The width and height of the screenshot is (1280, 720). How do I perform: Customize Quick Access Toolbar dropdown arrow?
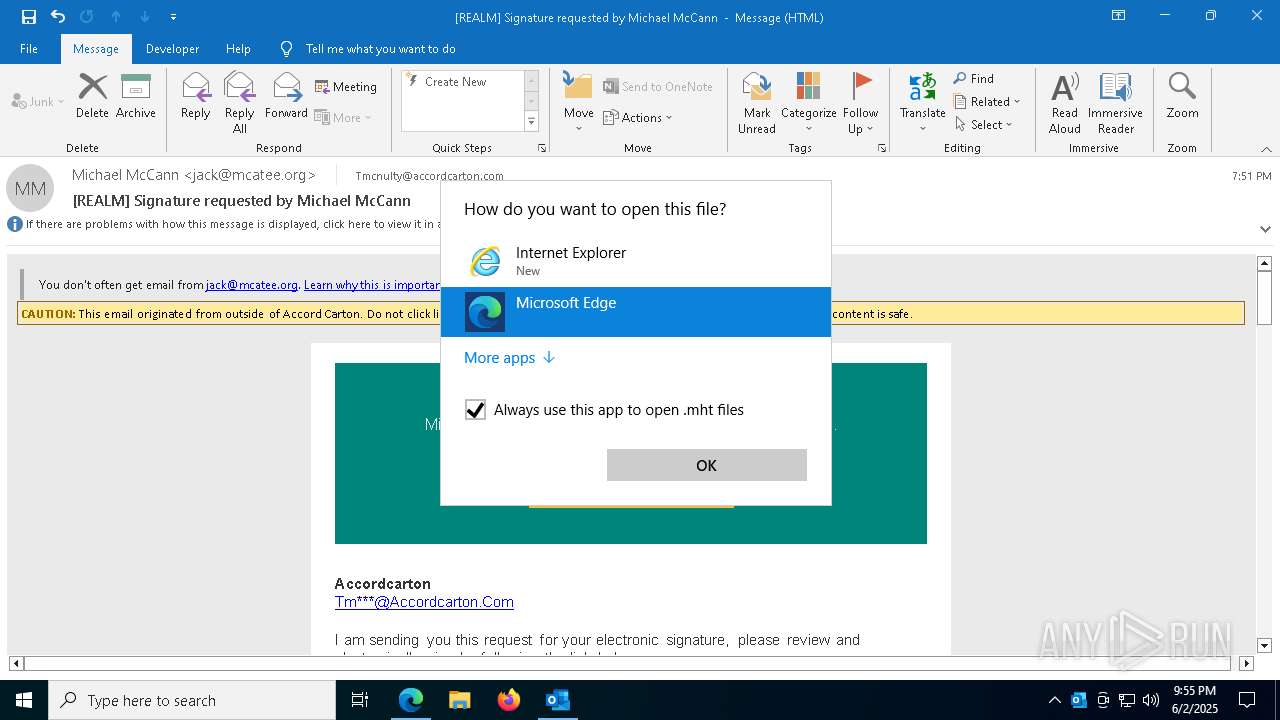174,17
